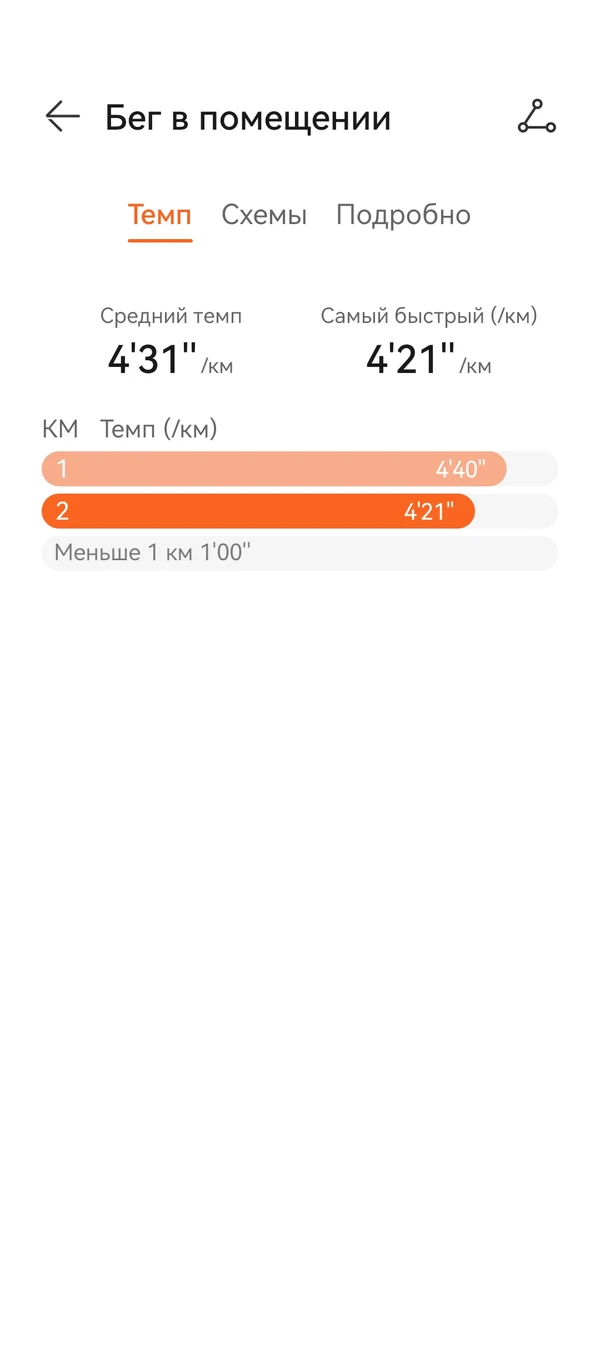The height and width of the screenshot is (1356, 600).
Task: Open the Подробно tab
Action: (x=403, y=215)
